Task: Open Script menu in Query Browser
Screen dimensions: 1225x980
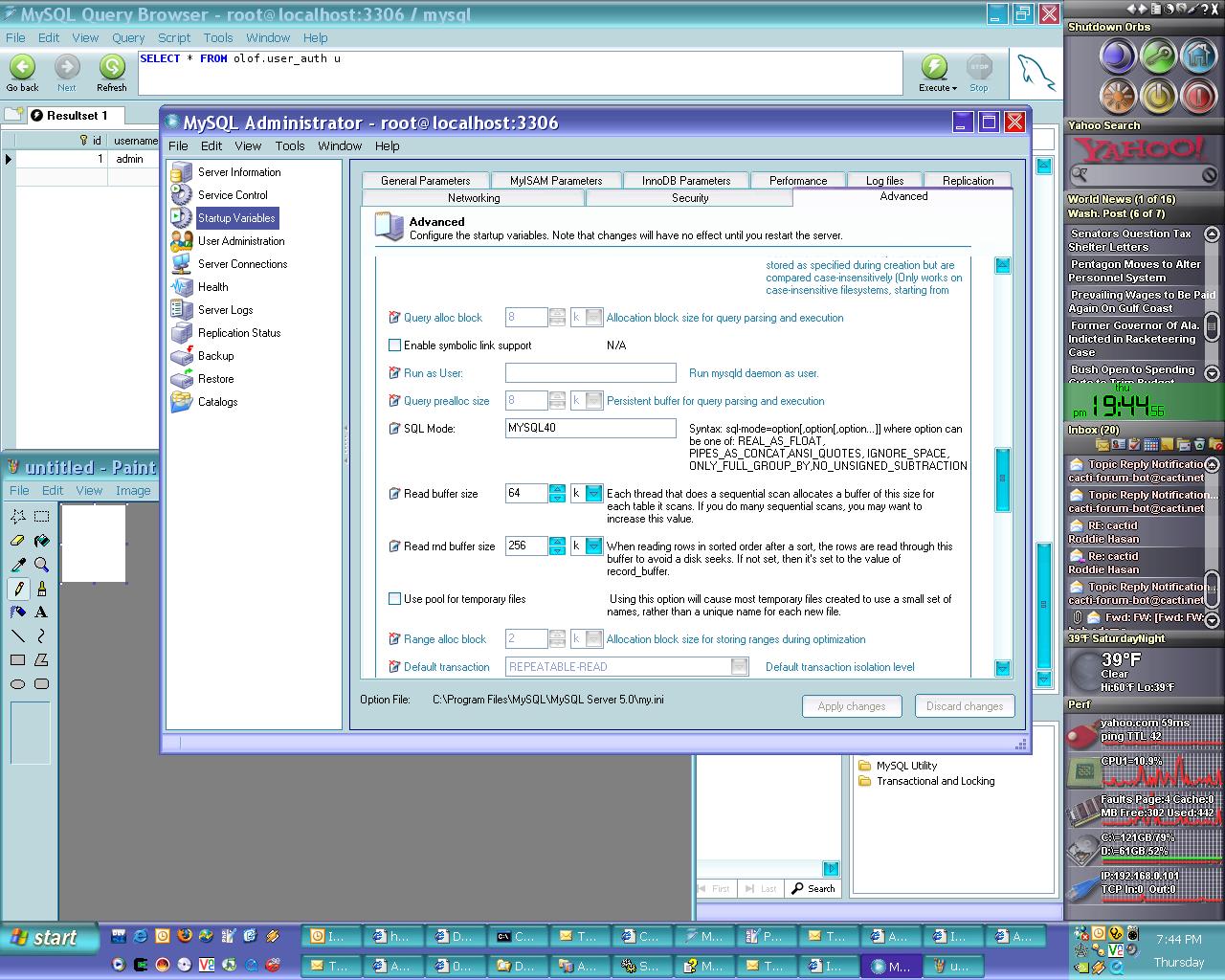Action: tap(174, 38)
